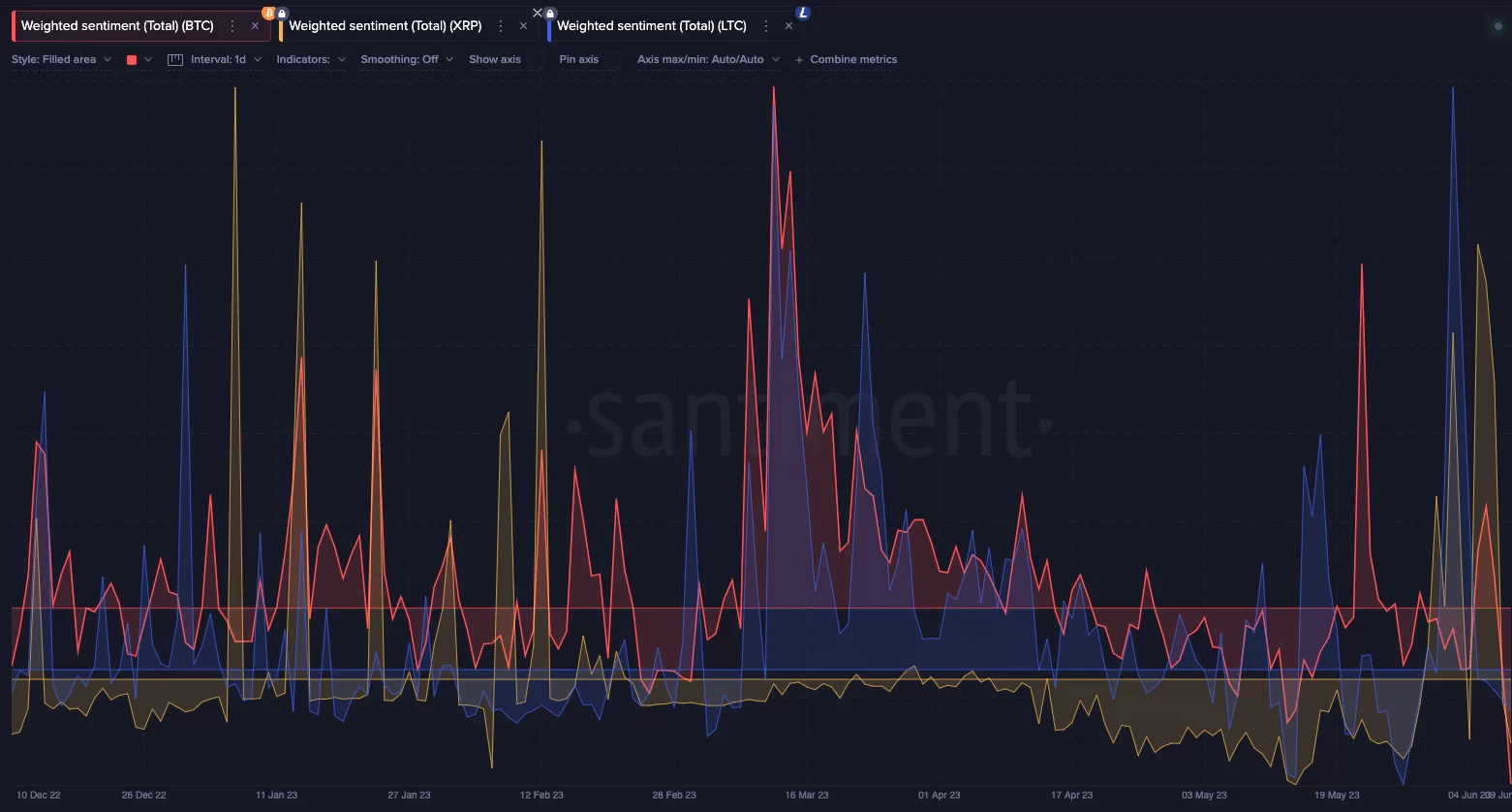Select the Weighted sentiment (Total) (LTC) tab
The width and height of the screenshot is (1512, 812).
click(651, 26)
